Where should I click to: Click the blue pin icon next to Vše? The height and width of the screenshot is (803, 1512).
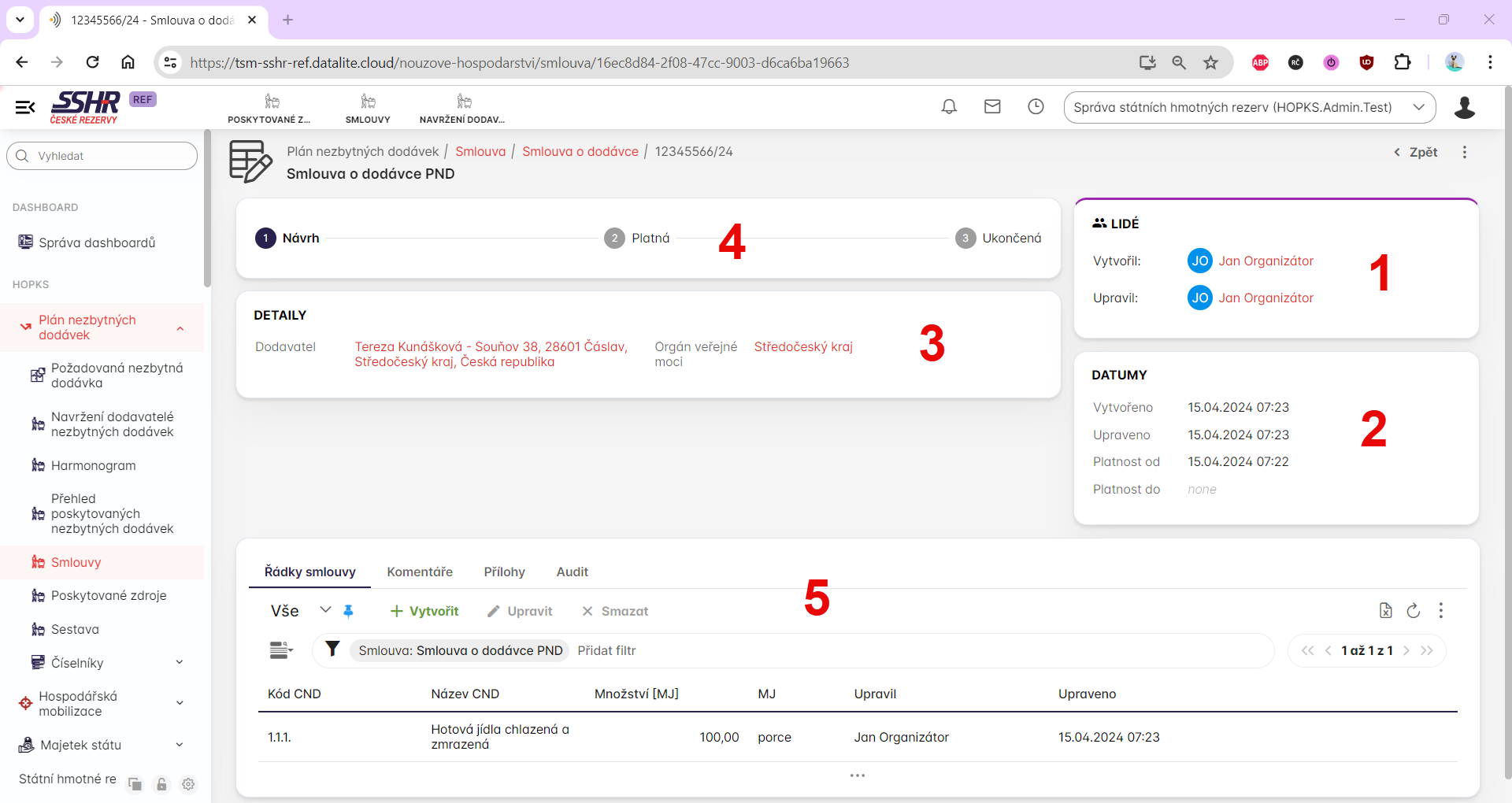click(x=348, y=611)
